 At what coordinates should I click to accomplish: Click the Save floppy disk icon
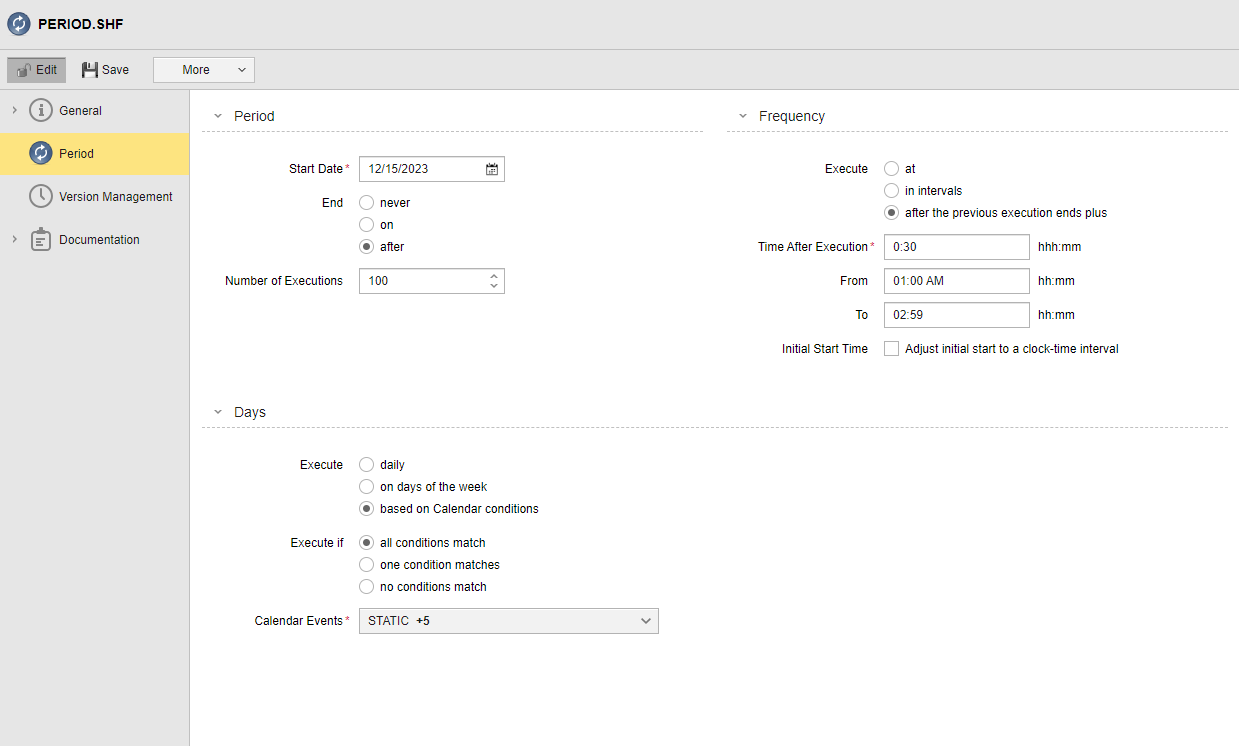(x=89, y=69)
